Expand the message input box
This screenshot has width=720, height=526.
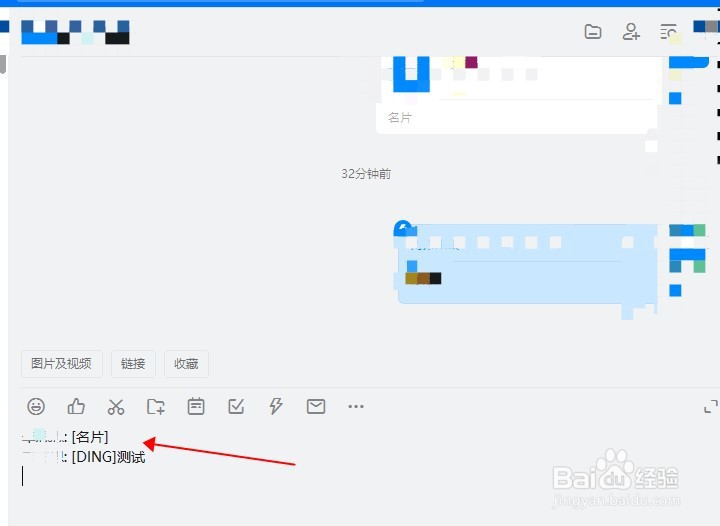click(710, 407)
